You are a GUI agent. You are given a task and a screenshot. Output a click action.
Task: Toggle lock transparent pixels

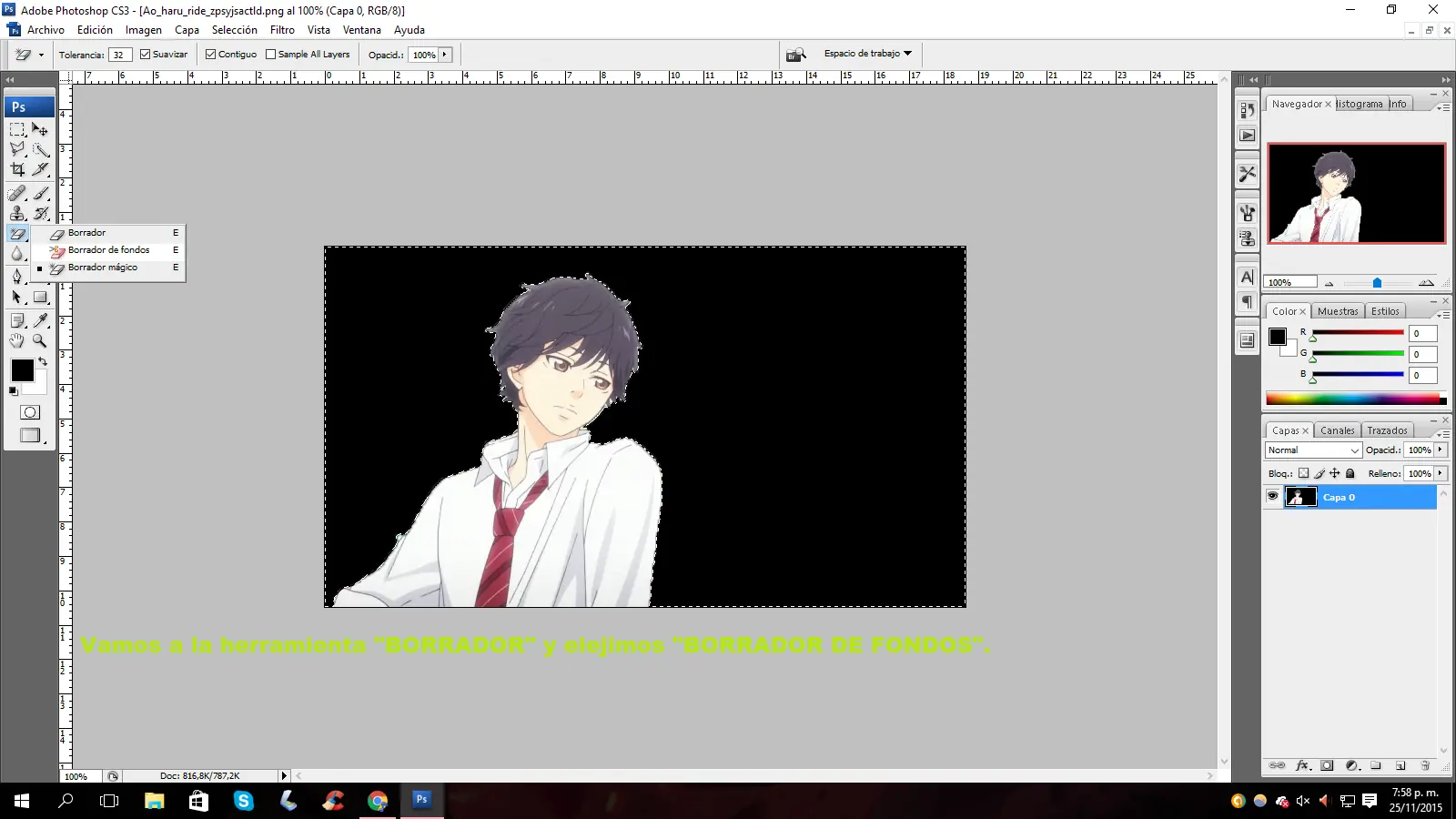point(1303,473)
